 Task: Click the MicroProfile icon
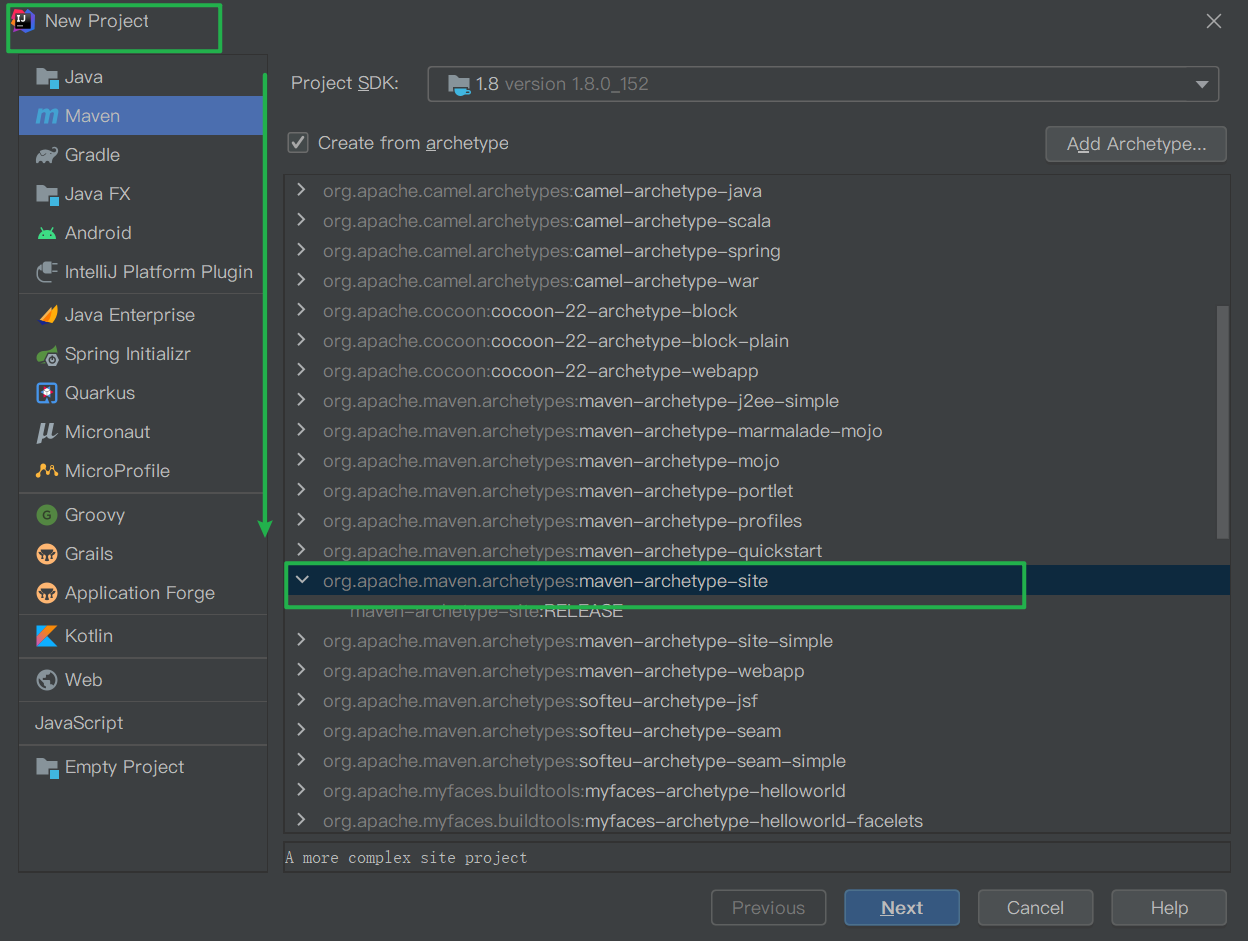tap(47, 471)
